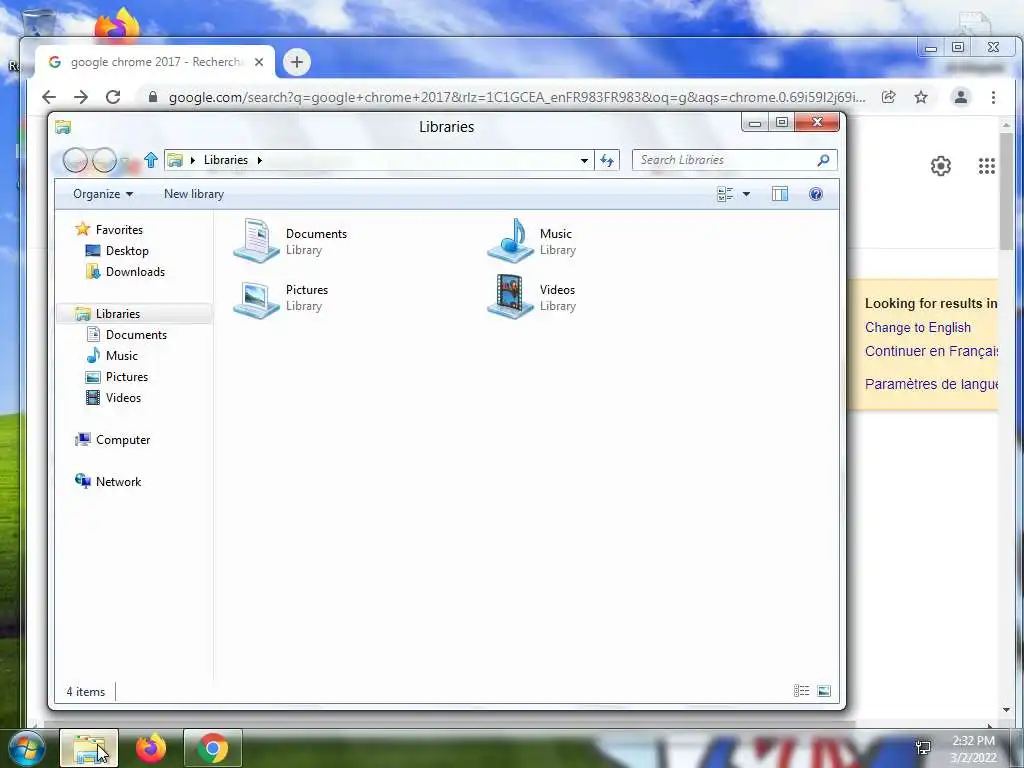Screen dimensions: 1024x768
Task: Expand the recent pages dropdown arrow
Action: 124,161
